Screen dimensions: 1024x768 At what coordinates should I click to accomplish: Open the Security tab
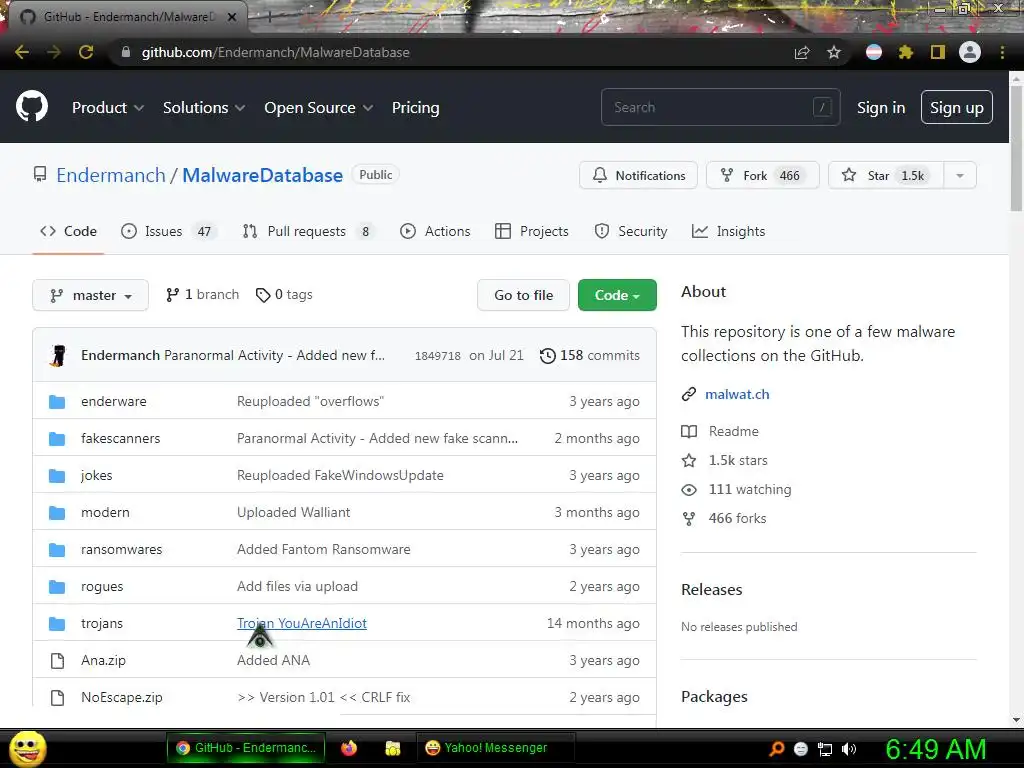[631, 231]
